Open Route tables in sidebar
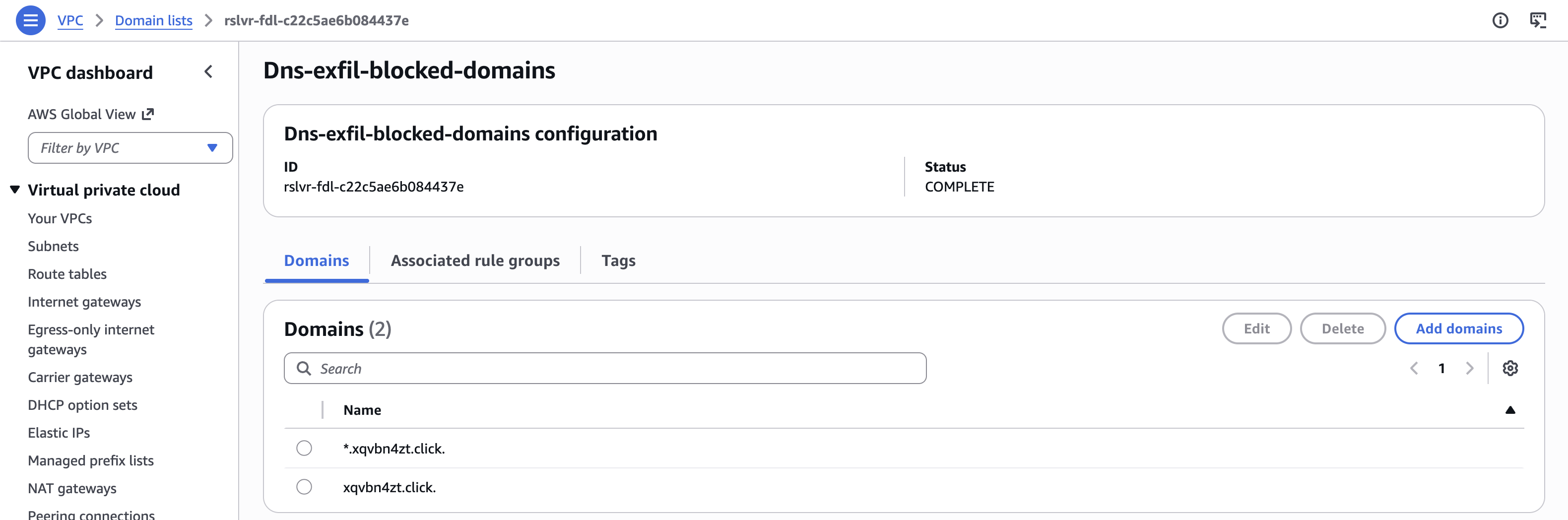1568x520 pixels. point(67,274)
